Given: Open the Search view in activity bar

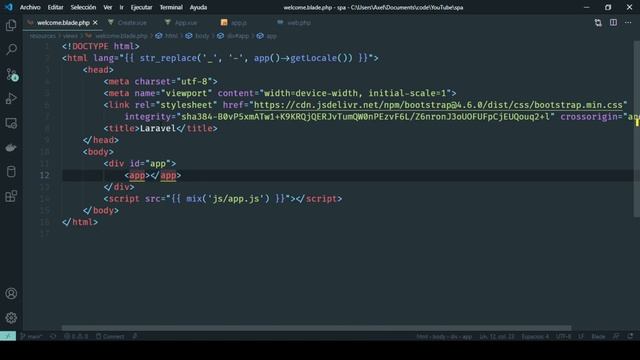Looking at the screenshot, I should point(11,50).
